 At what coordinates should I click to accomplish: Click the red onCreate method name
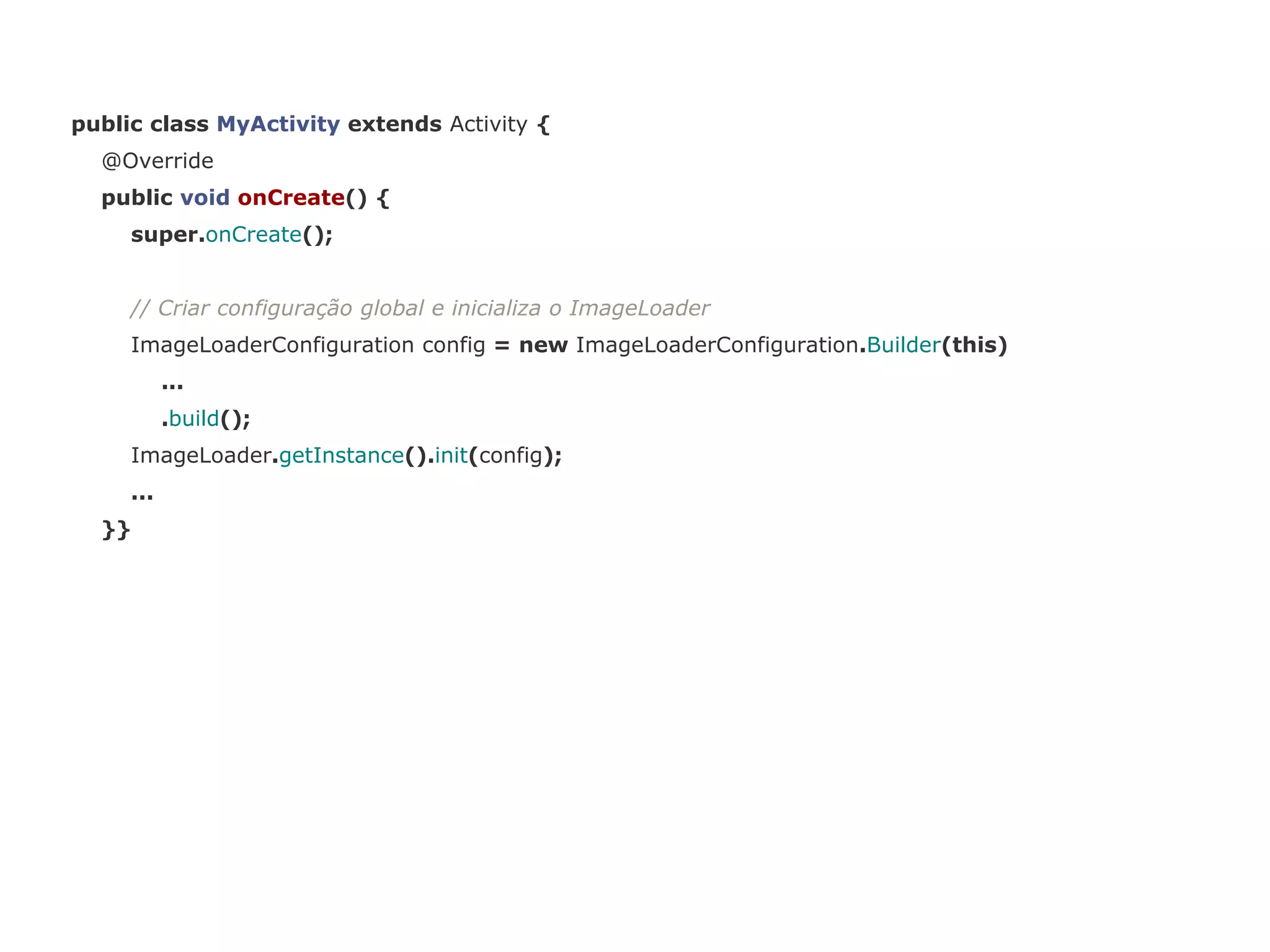[x=291, y=198]
